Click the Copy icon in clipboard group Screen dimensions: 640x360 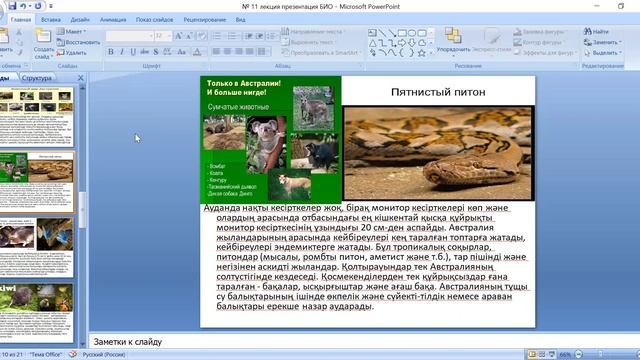pos(19,42)
